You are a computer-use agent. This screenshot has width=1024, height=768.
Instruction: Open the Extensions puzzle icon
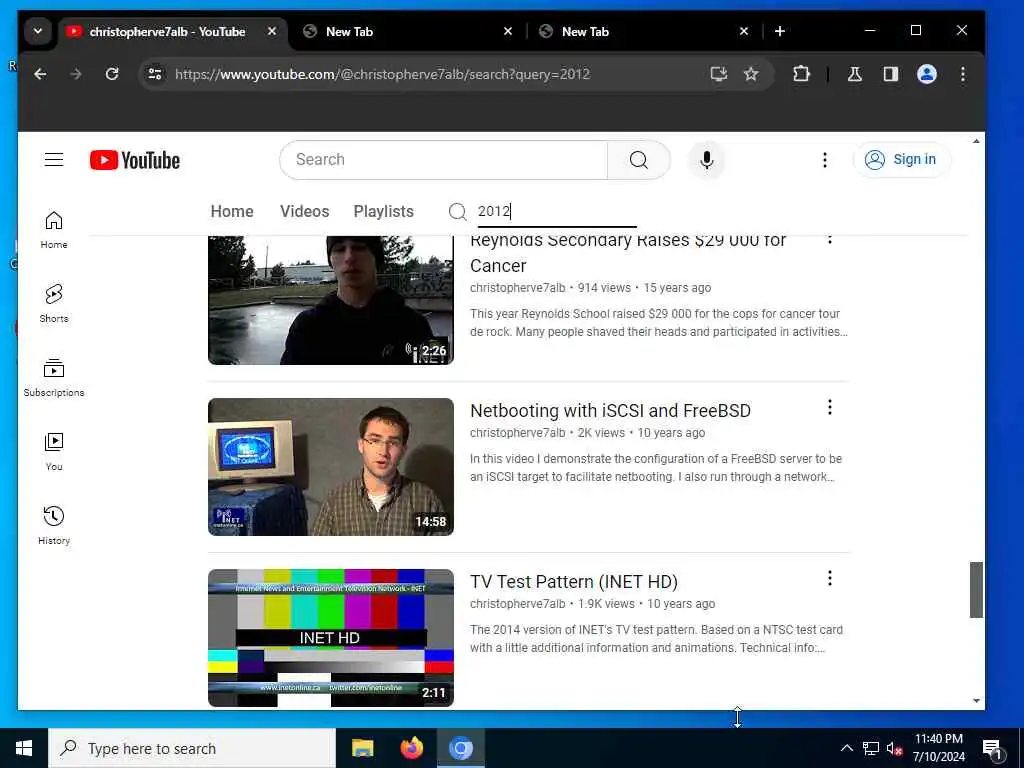801,74
